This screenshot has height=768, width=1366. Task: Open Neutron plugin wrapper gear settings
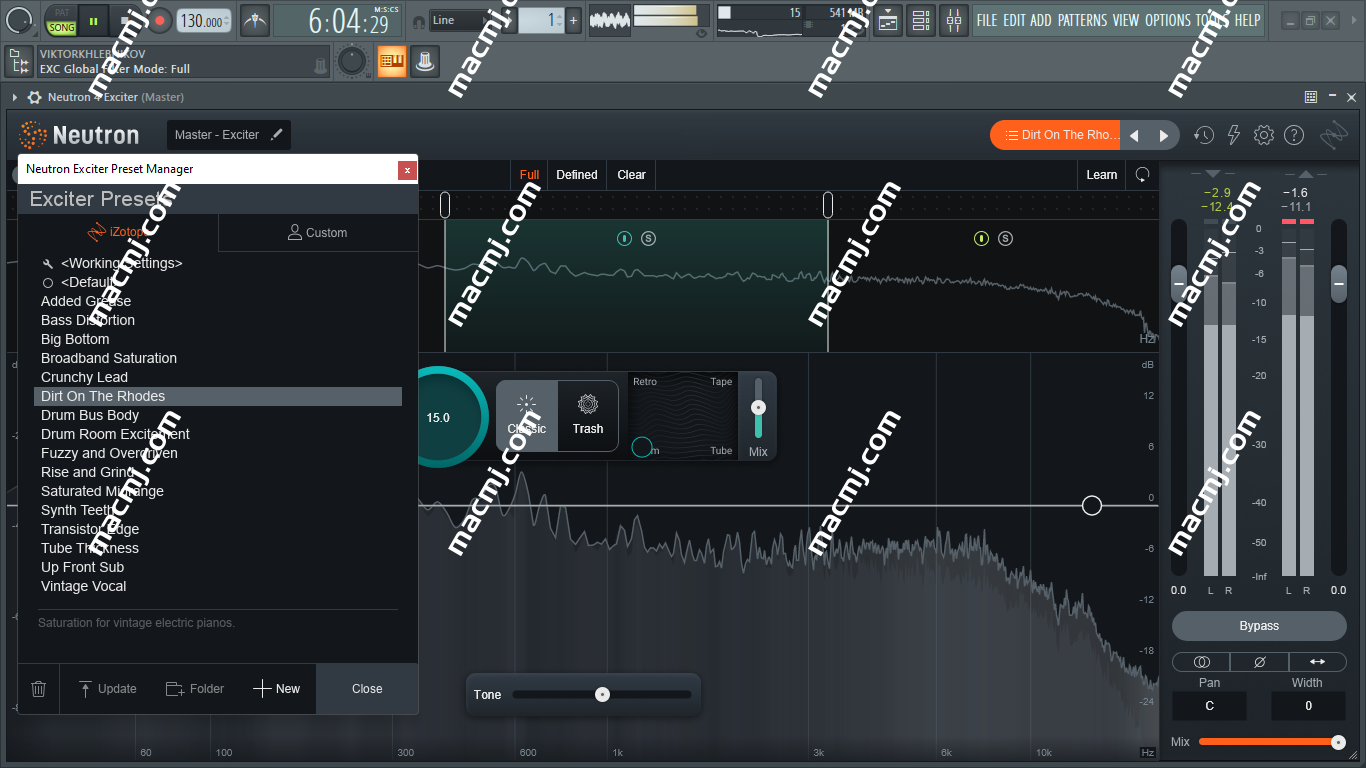tap(35, 97)
